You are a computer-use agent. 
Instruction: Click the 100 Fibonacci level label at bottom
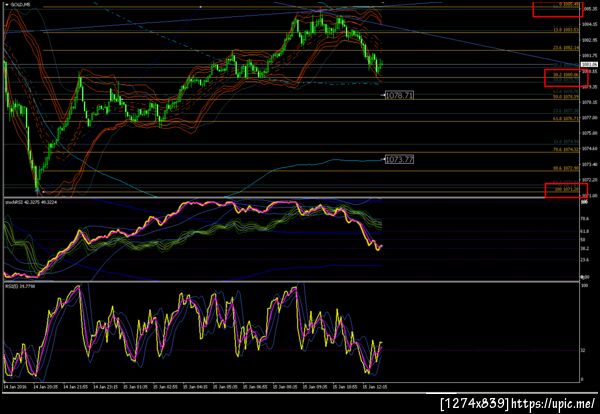coord(566,189)
